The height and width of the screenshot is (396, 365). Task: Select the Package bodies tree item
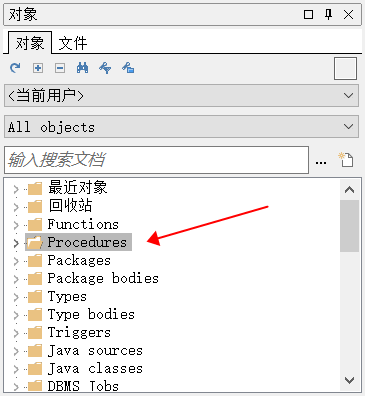click(x=103, y=278)
